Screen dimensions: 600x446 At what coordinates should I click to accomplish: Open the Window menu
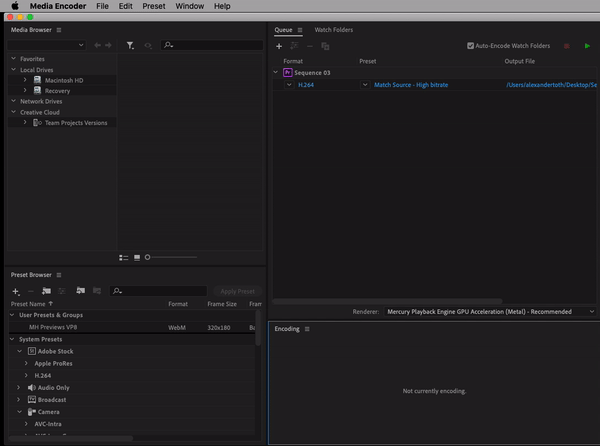tap(189, 6)
